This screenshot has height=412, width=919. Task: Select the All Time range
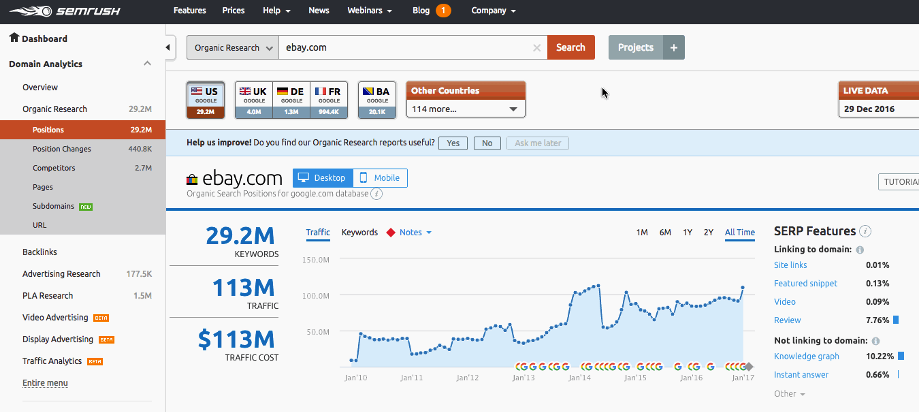pyautogui.click(x=740, y=233)
